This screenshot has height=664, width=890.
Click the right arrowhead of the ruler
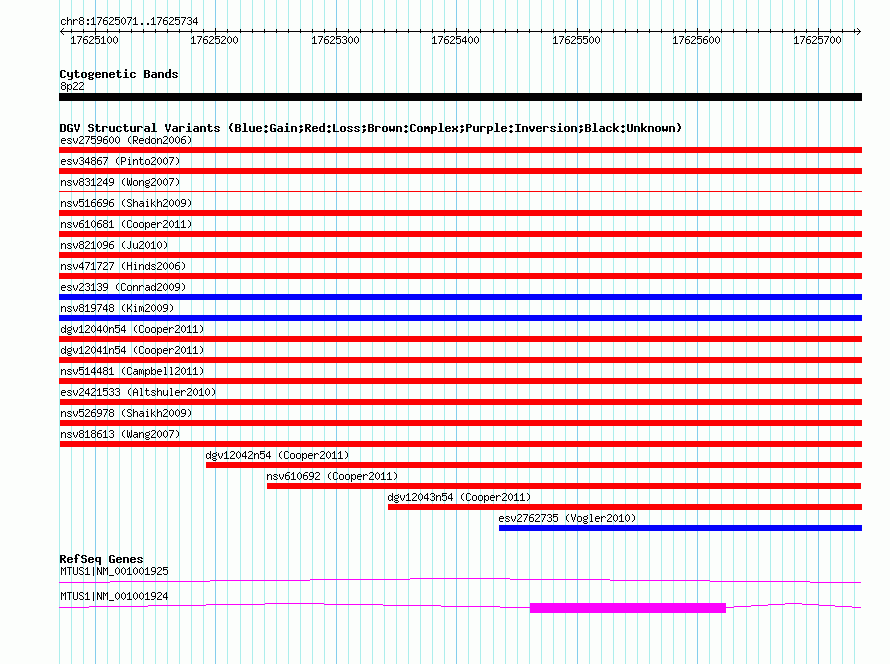tap(859, 31)
